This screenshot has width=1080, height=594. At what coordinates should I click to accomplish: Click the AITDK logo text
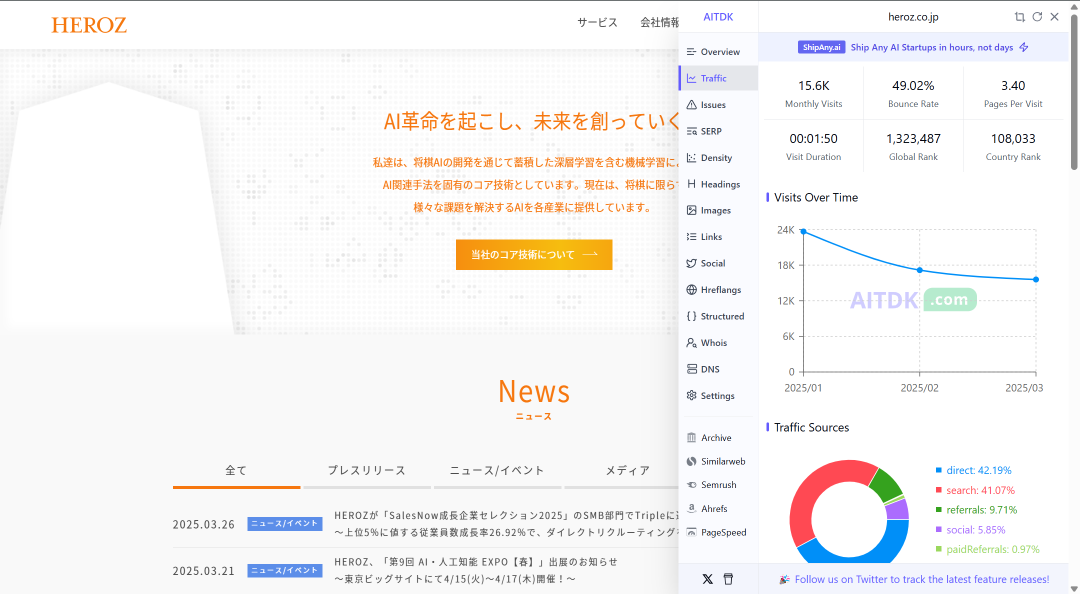point(718,17)
